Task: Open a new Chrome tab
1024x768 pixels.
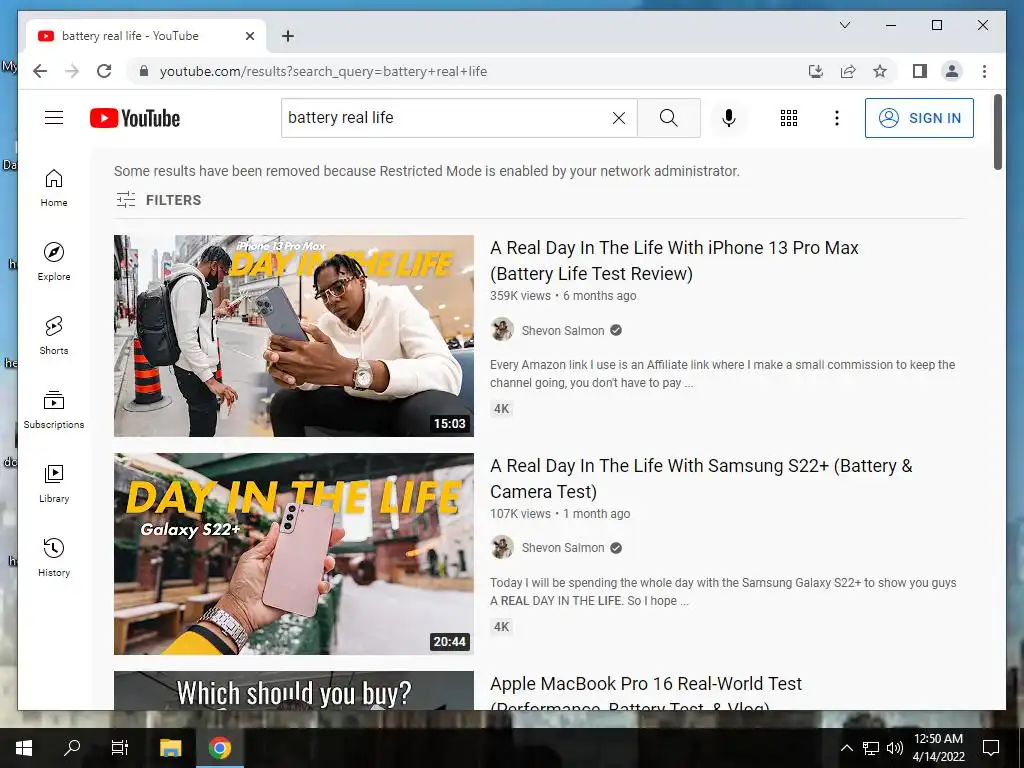Action: (x=287, y=37)
